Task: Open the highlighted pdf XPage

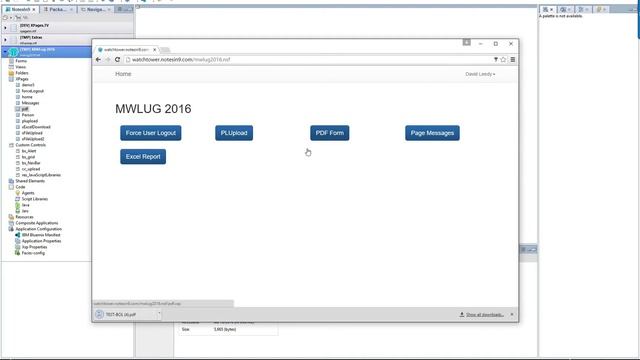Action: (x=25, y=109)
